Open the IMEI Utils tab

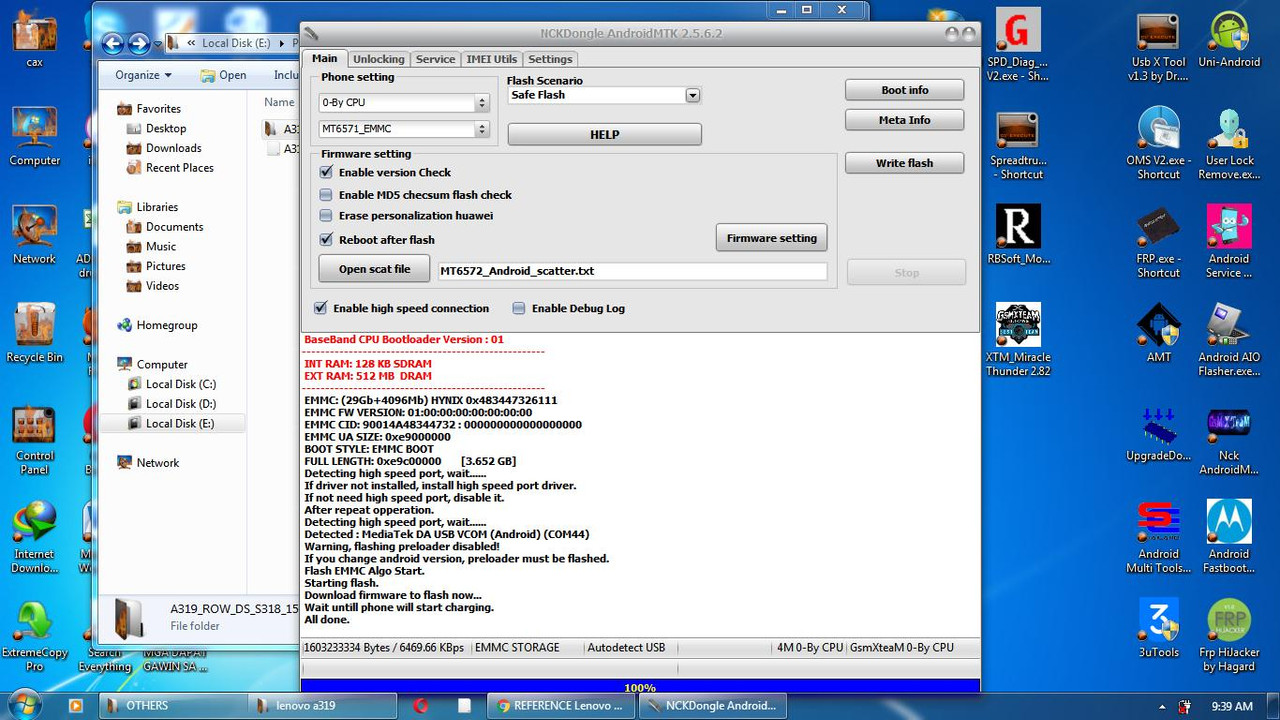492,59
